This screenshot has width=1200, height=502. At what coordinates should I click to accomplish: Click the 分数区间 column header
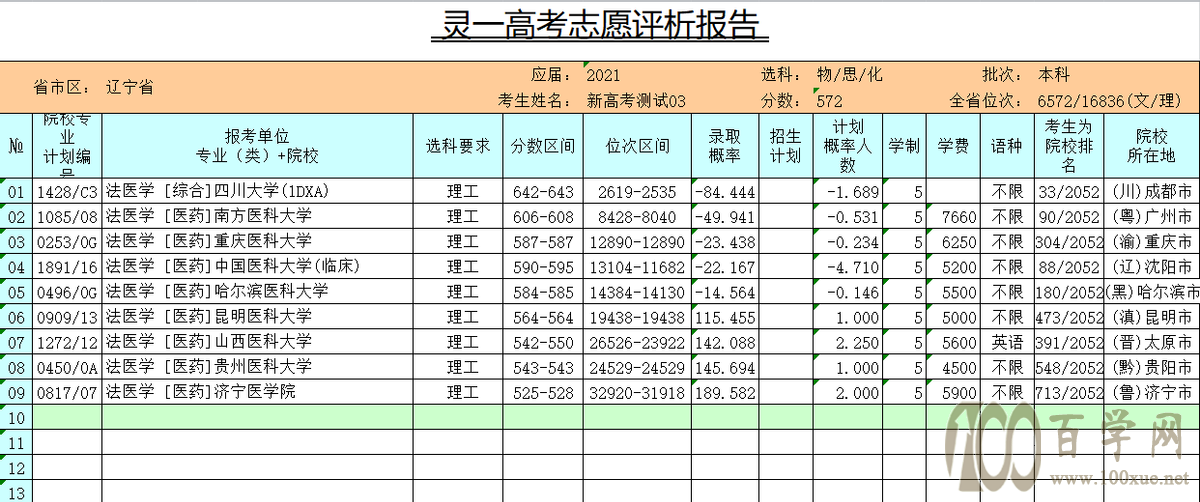click(x=544, y=146)
